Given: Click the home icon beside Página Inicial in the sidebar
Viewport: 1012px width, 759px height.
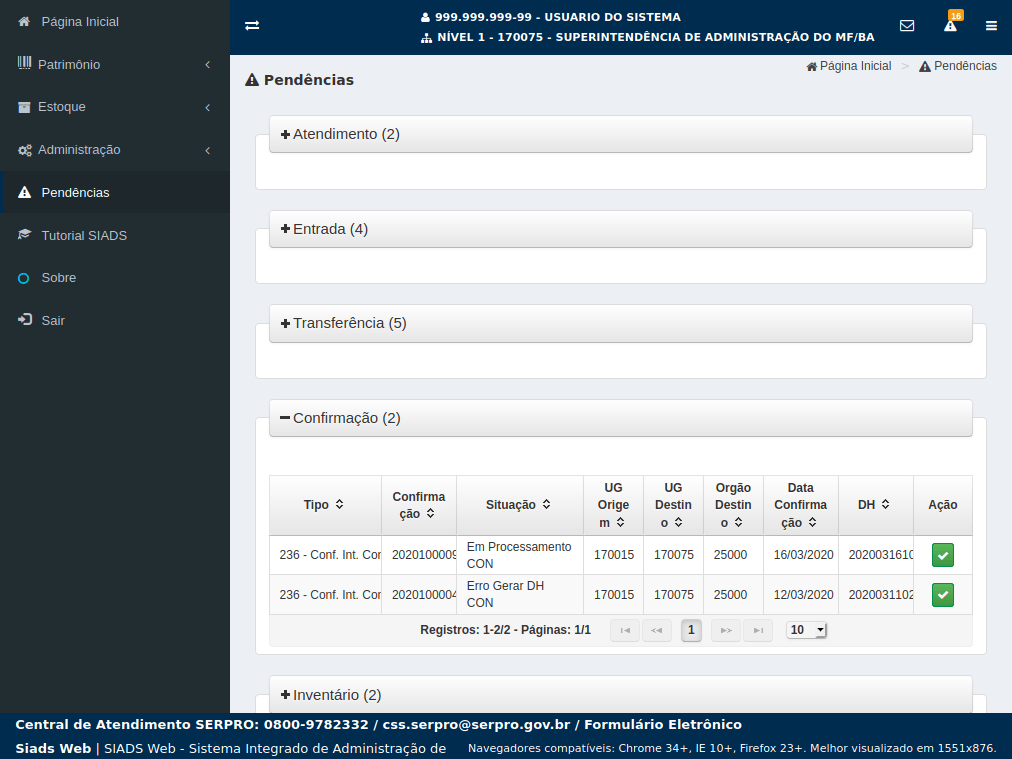Looking at the screenshot, I should click(x=24, y=21).
